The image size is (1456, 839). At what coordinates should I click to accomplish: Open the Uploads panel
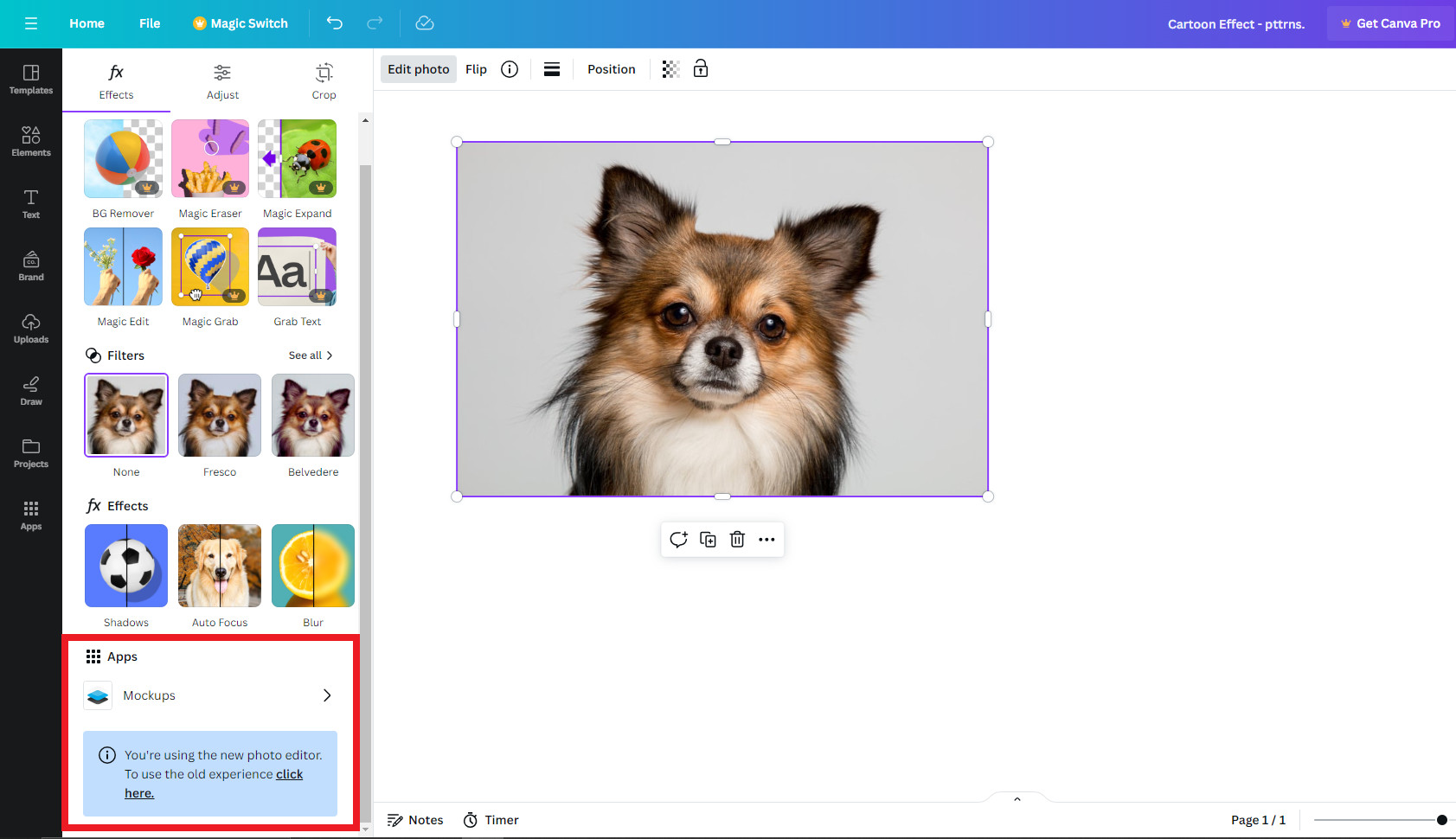click(x=31, y=329)
